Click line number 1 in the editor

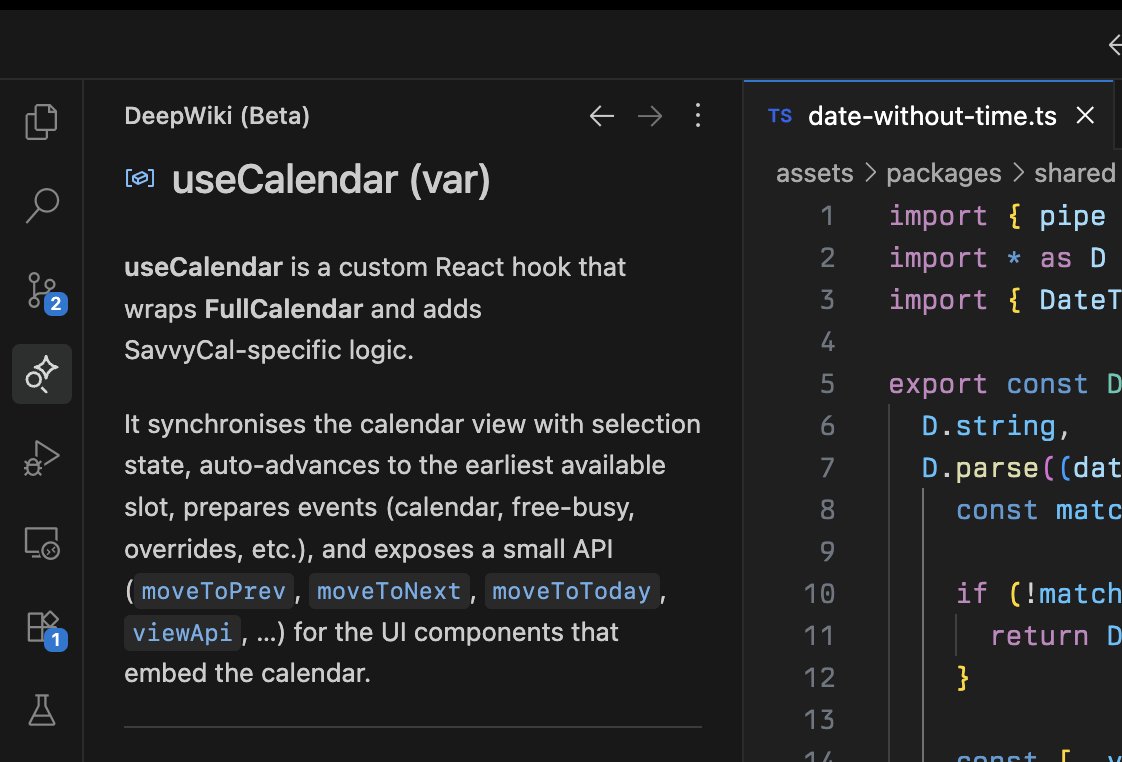click(827, 216)
